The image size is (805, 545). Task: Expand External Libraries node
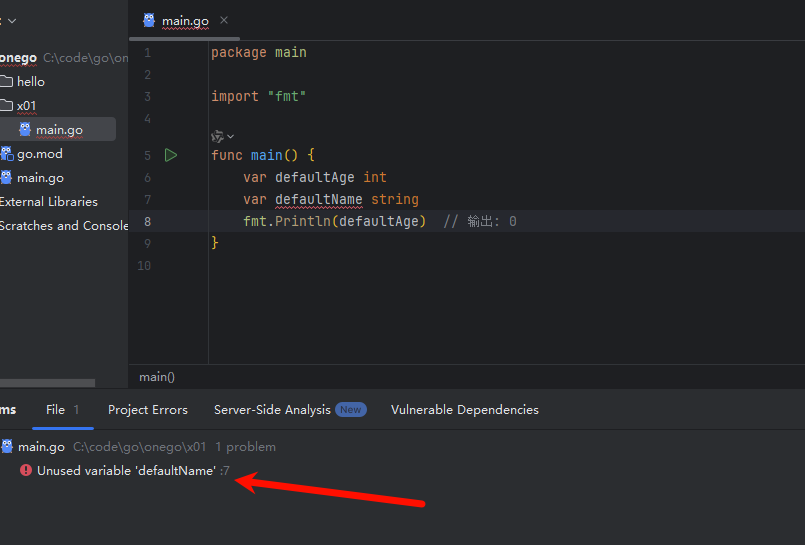(x=49, y=202)
